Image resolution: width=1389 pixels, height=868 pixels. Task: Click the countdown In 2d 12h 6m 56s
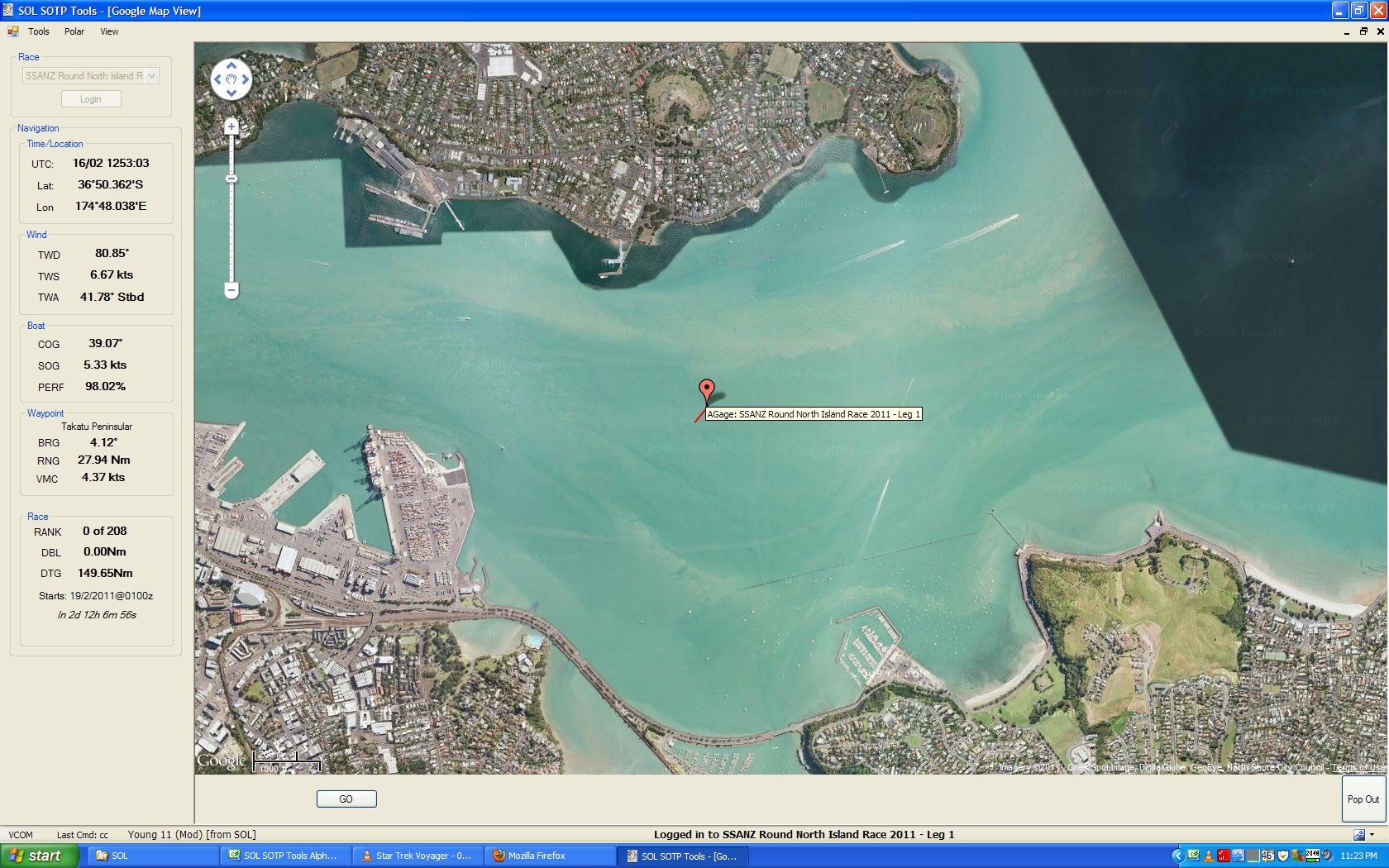pyautogui.click(x=97, y=614)
